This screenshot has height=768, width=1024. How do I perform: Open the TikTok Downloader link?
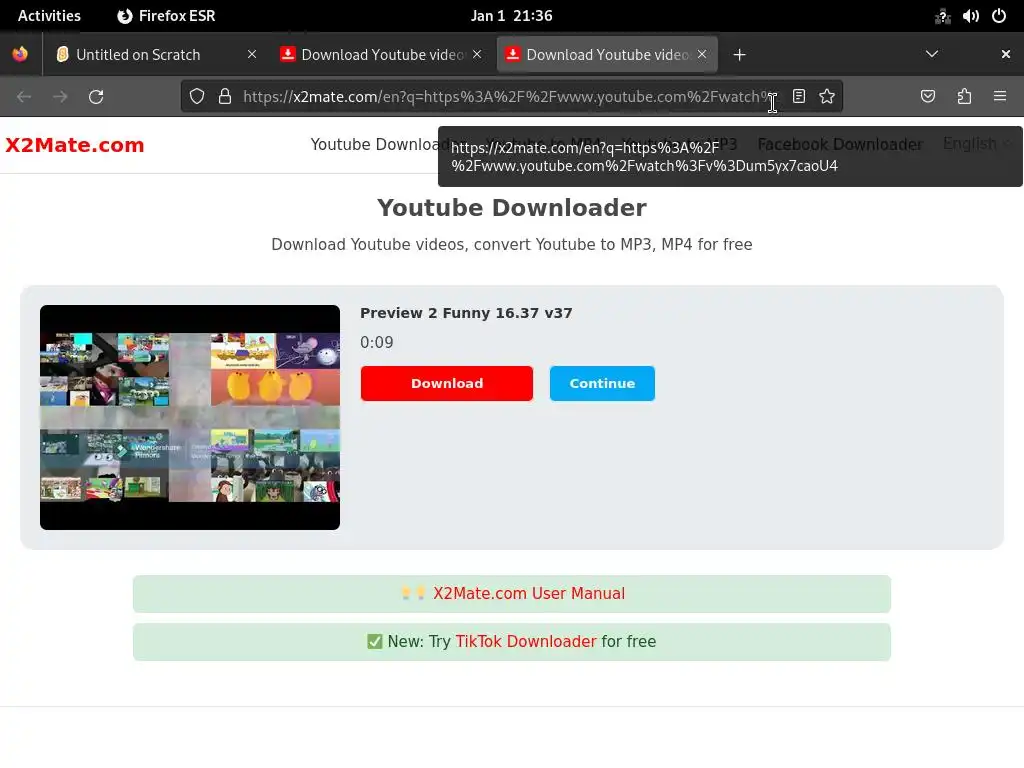(526, 641)
